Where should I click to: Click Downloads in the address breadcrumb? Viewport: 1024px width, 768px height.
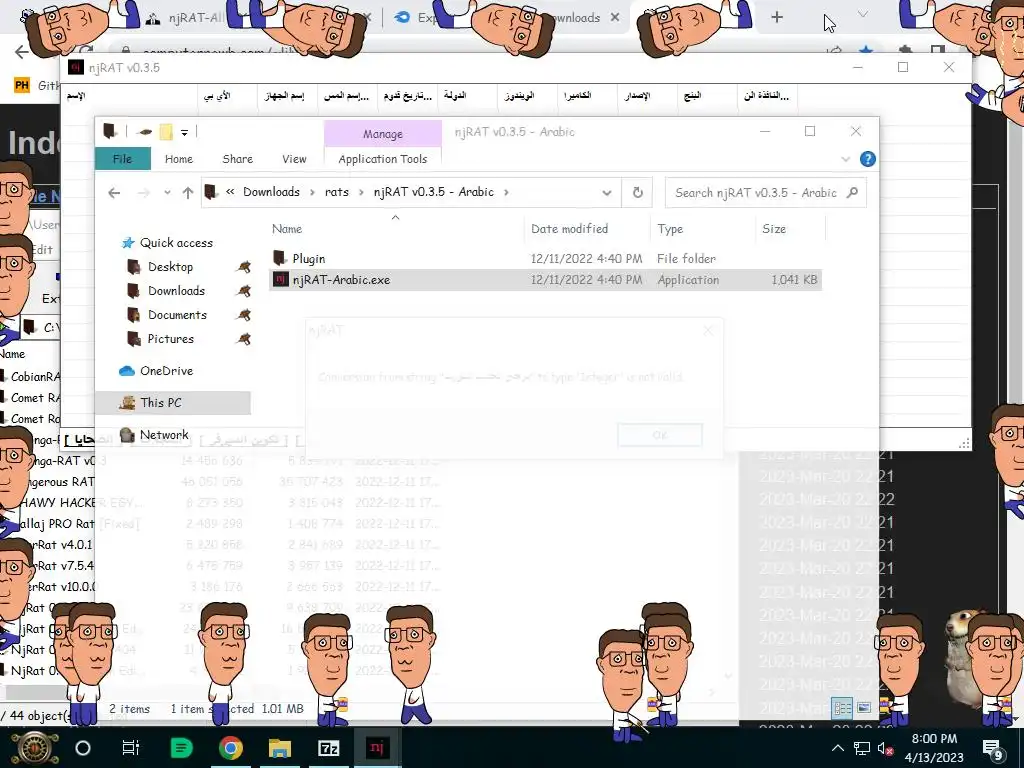pyautogui.click(x=271, y=192)
